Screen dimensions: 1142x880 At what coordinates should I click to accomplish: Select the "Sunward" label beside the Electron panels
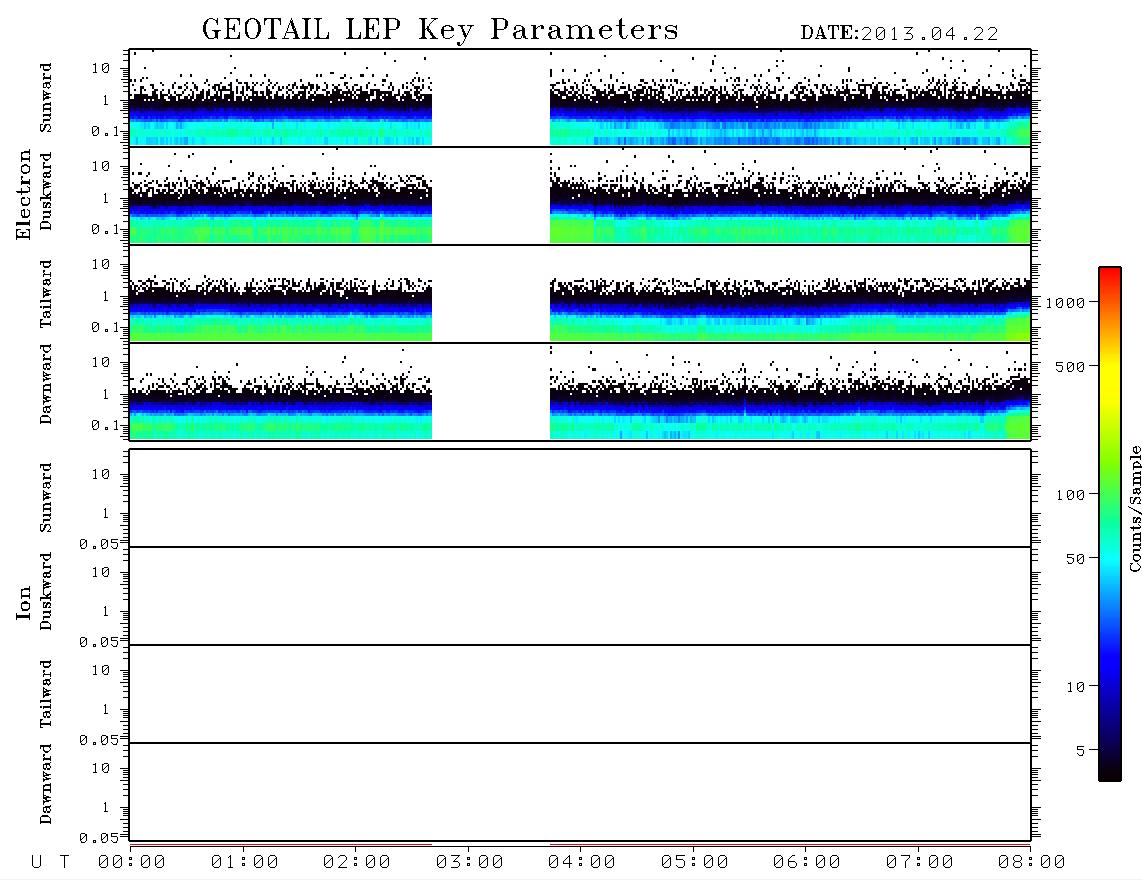(x=46, y=98)
